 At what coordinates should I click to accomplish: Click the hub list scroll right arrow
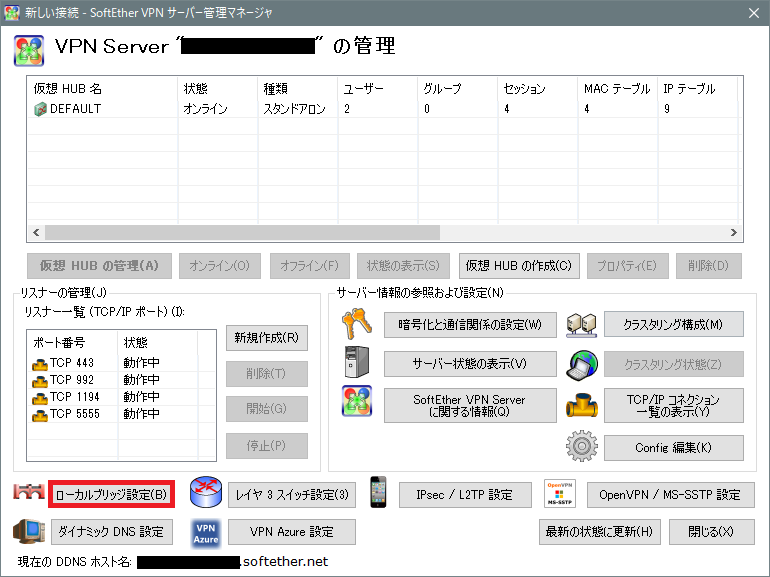734,233
